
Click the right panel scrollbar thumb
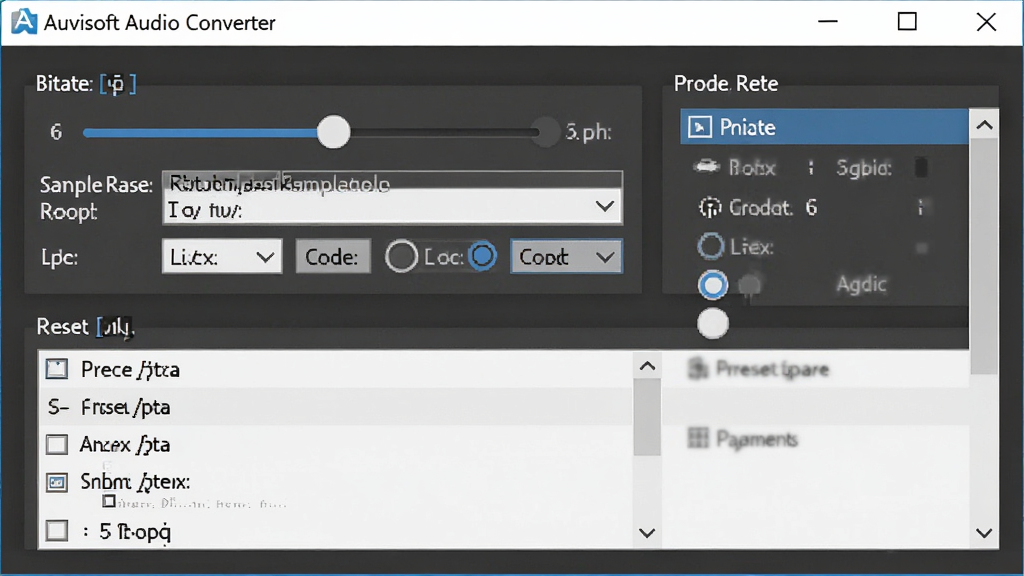click(x=984, y=257)
